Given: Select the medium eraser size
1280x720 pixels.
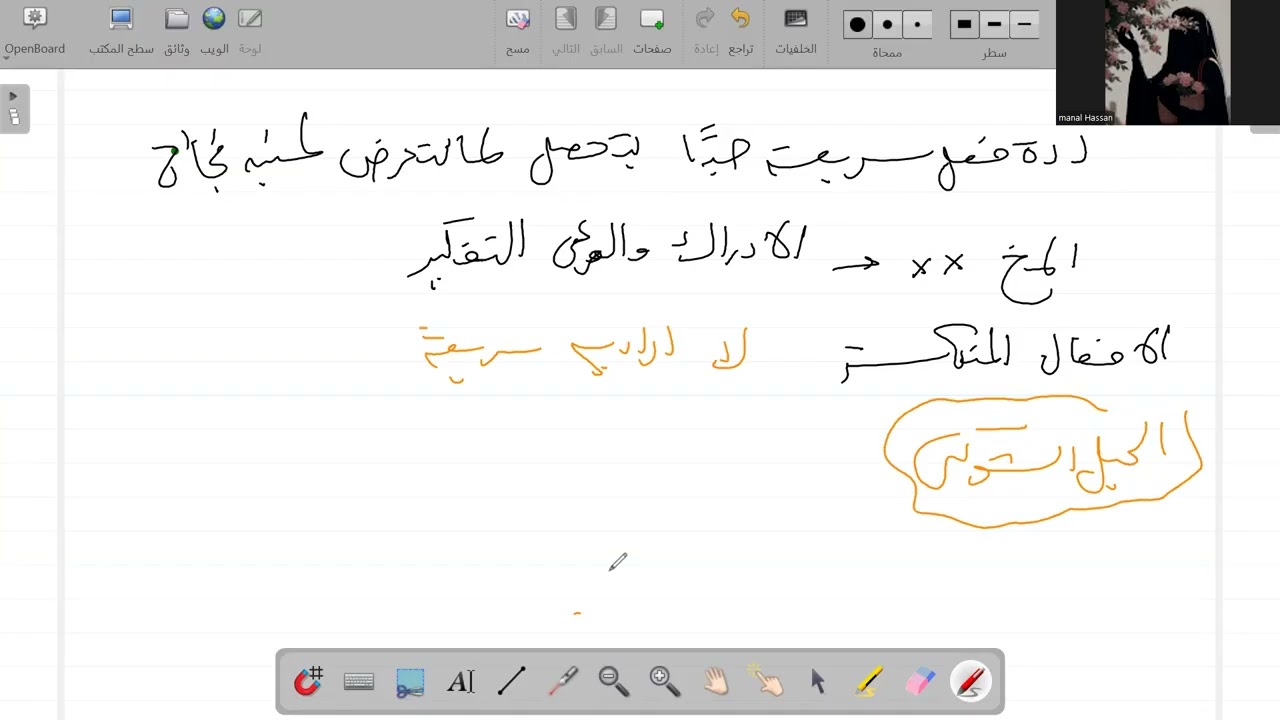Looking at the screenshot, I should point(887,25).
